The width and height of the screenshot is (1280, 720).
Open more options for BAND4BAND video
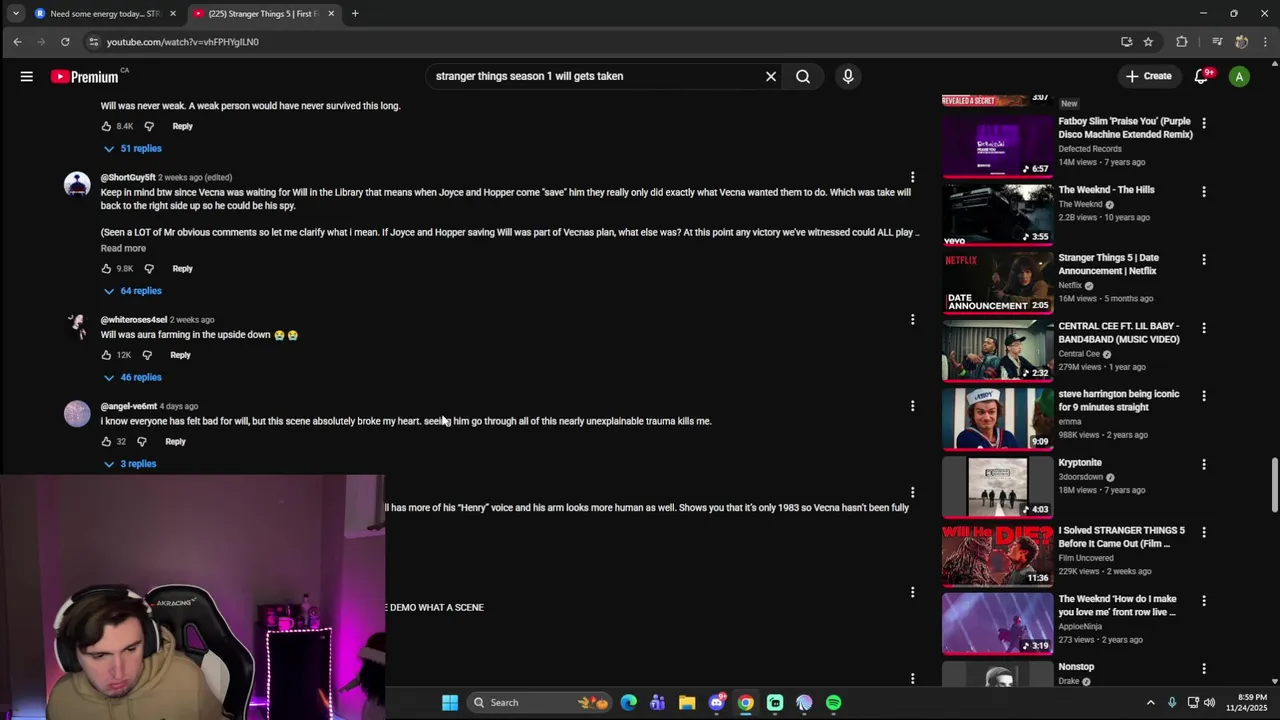[x=1204, y=327]
